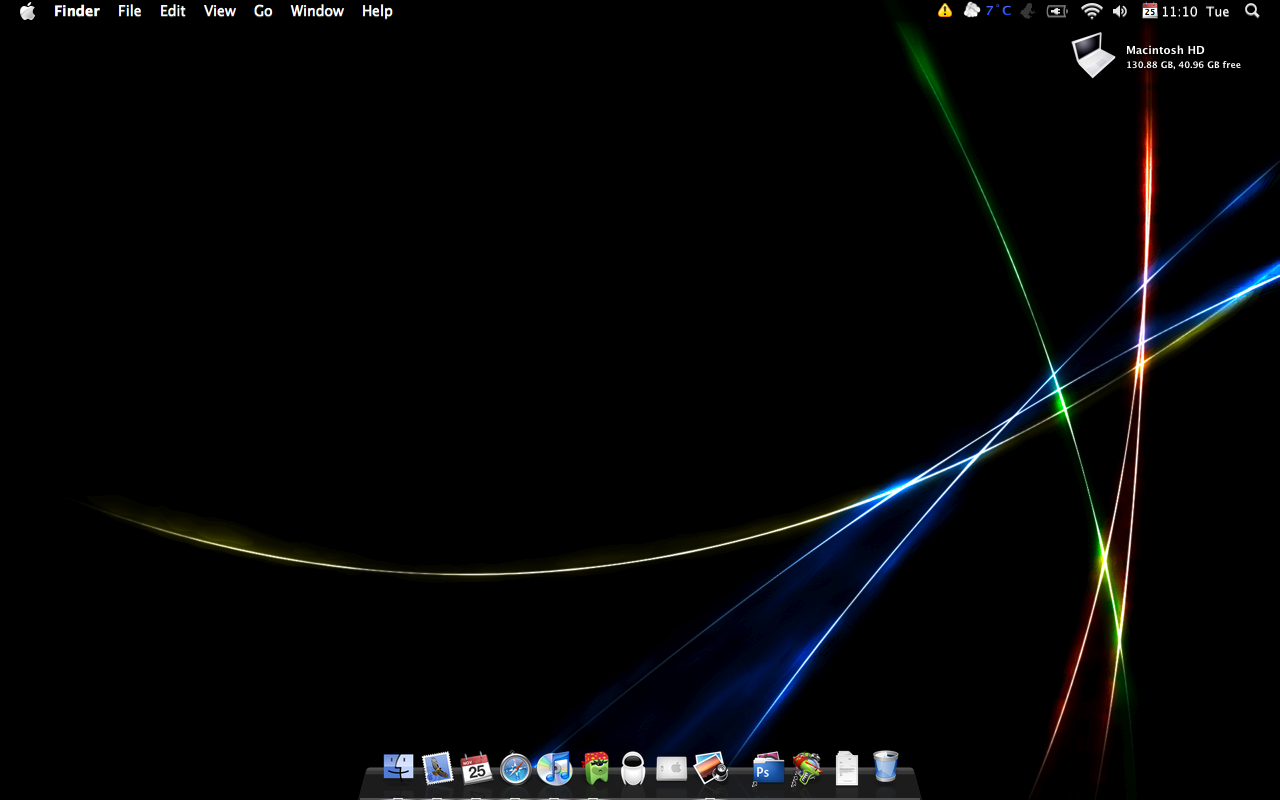Open the volume control in menu bar
The image size is (1280, 800).
point(1119,11)
